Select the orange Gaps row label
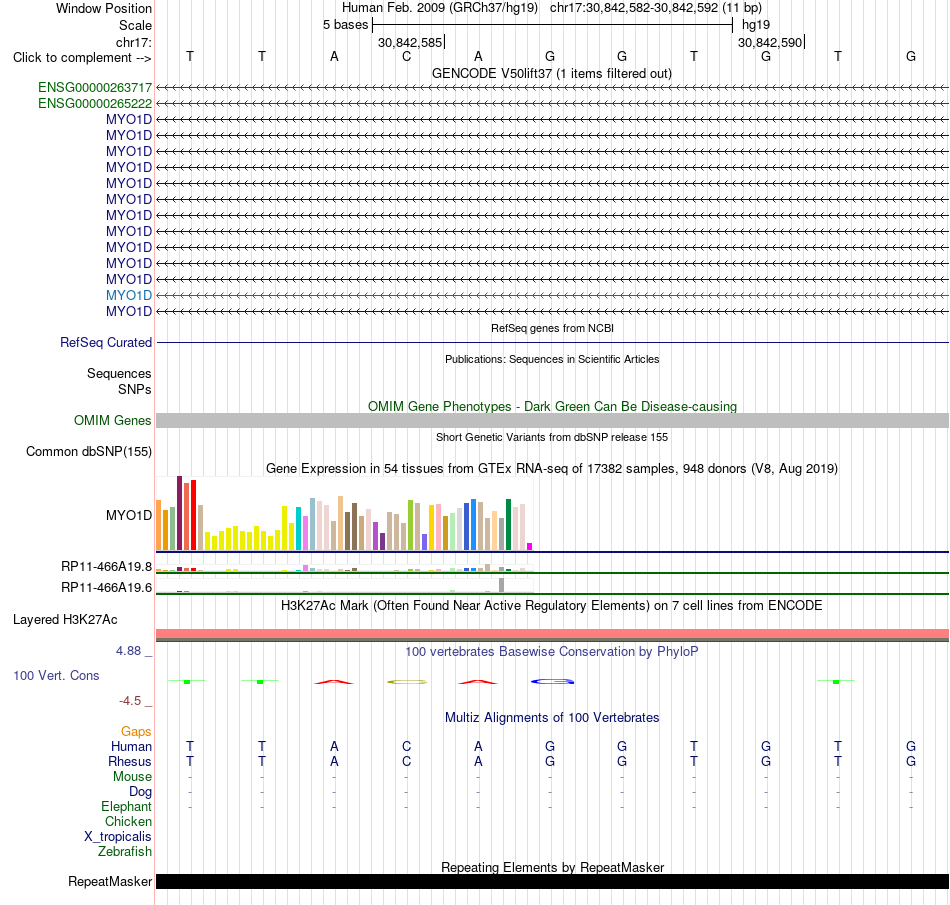This screenshot has height=905, width=950. [136, 732]
